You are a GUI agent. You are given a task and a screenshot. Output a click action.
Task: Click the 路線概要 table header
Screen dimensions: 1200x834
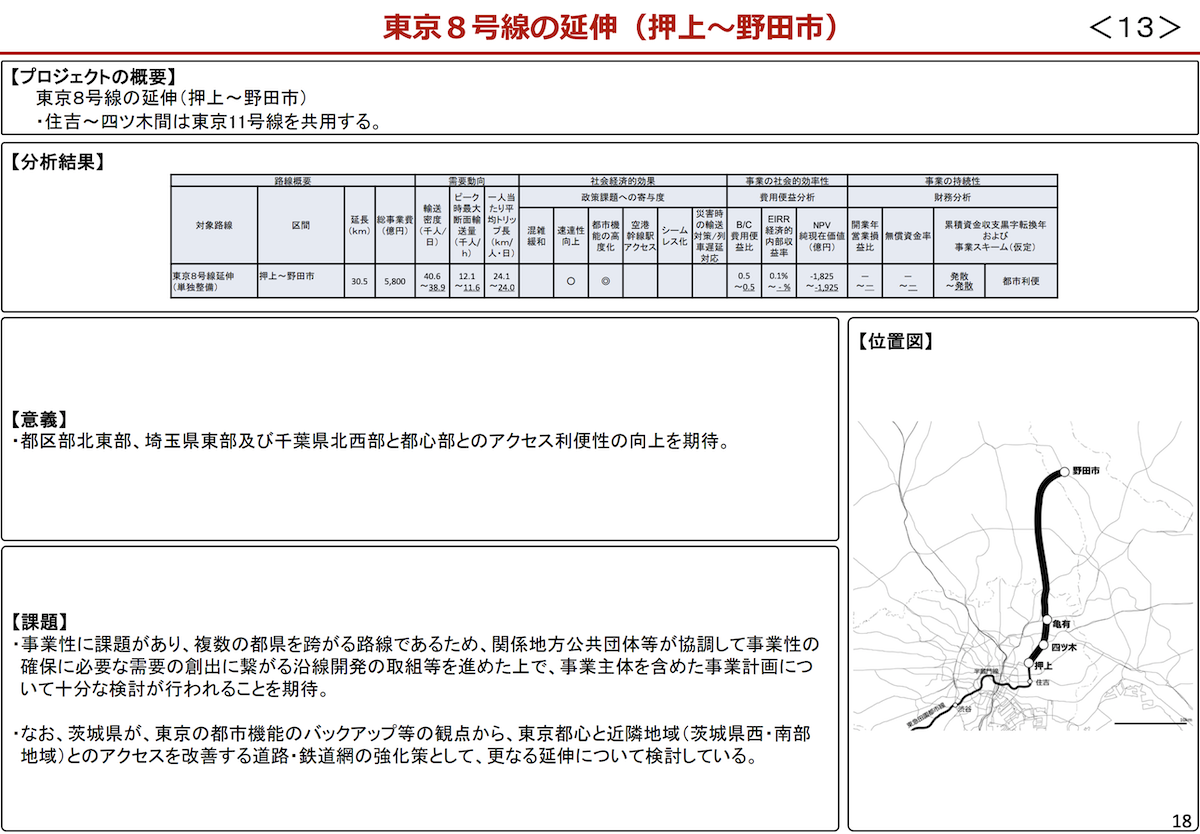pos(293,181)
